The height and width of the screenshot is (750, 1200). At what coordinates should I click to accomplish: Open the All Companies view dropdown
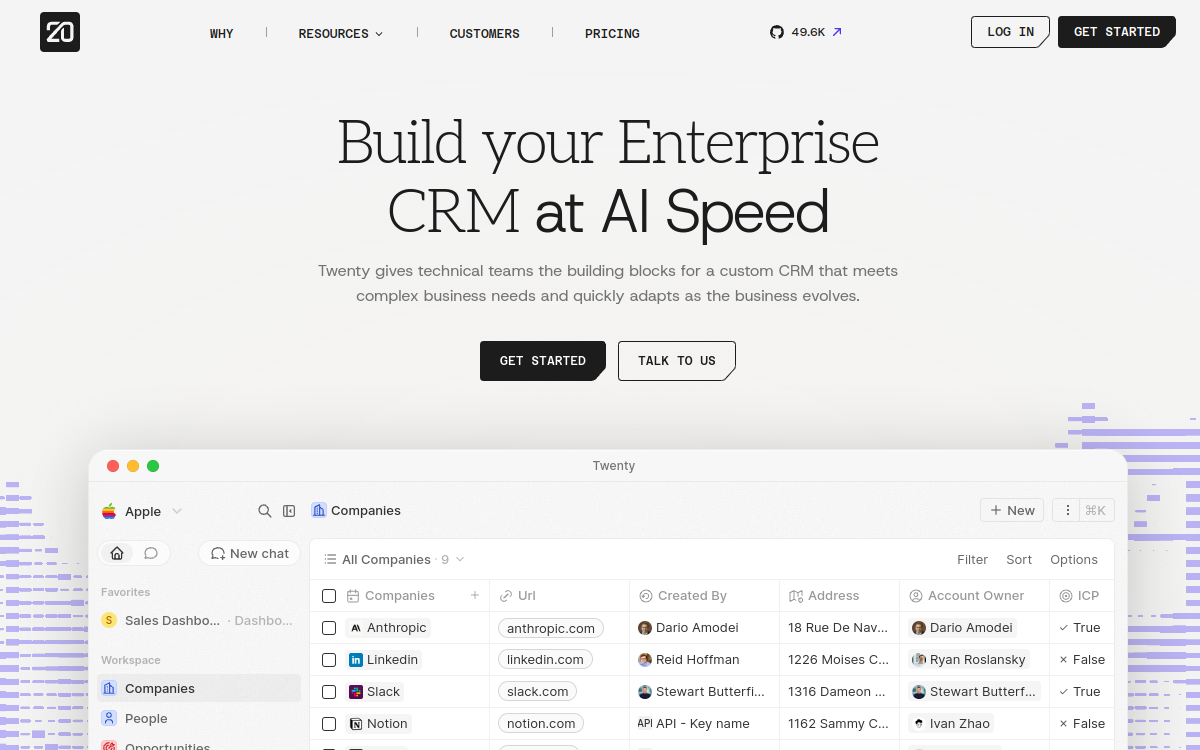pos(394,560)
